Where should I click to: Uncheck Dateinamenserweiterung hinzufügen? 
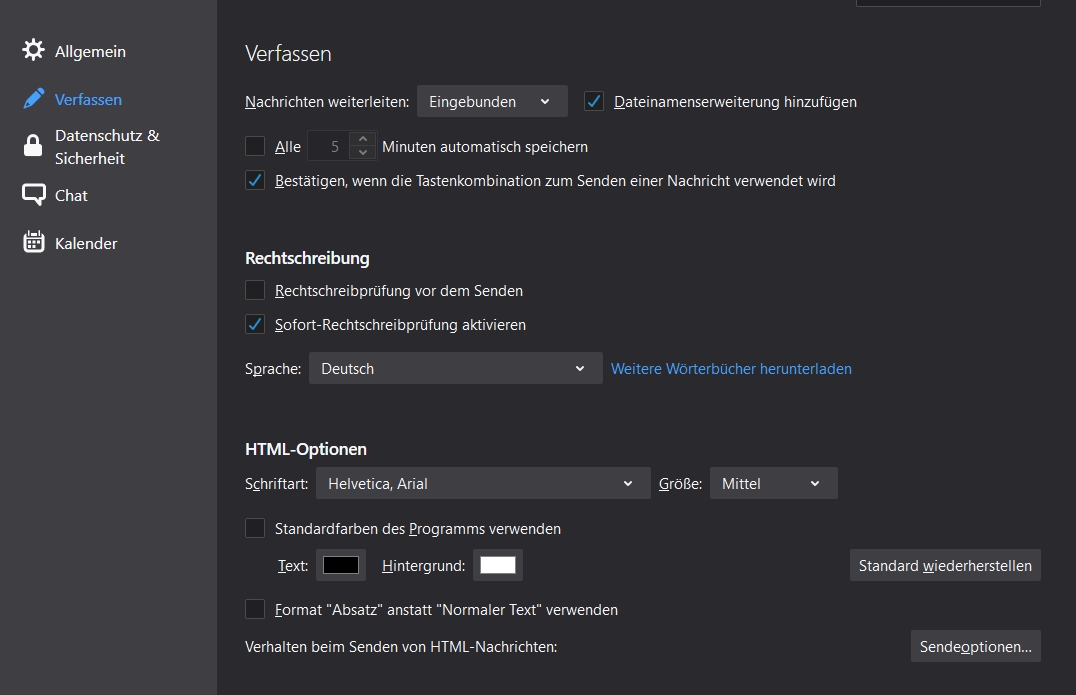594,102
